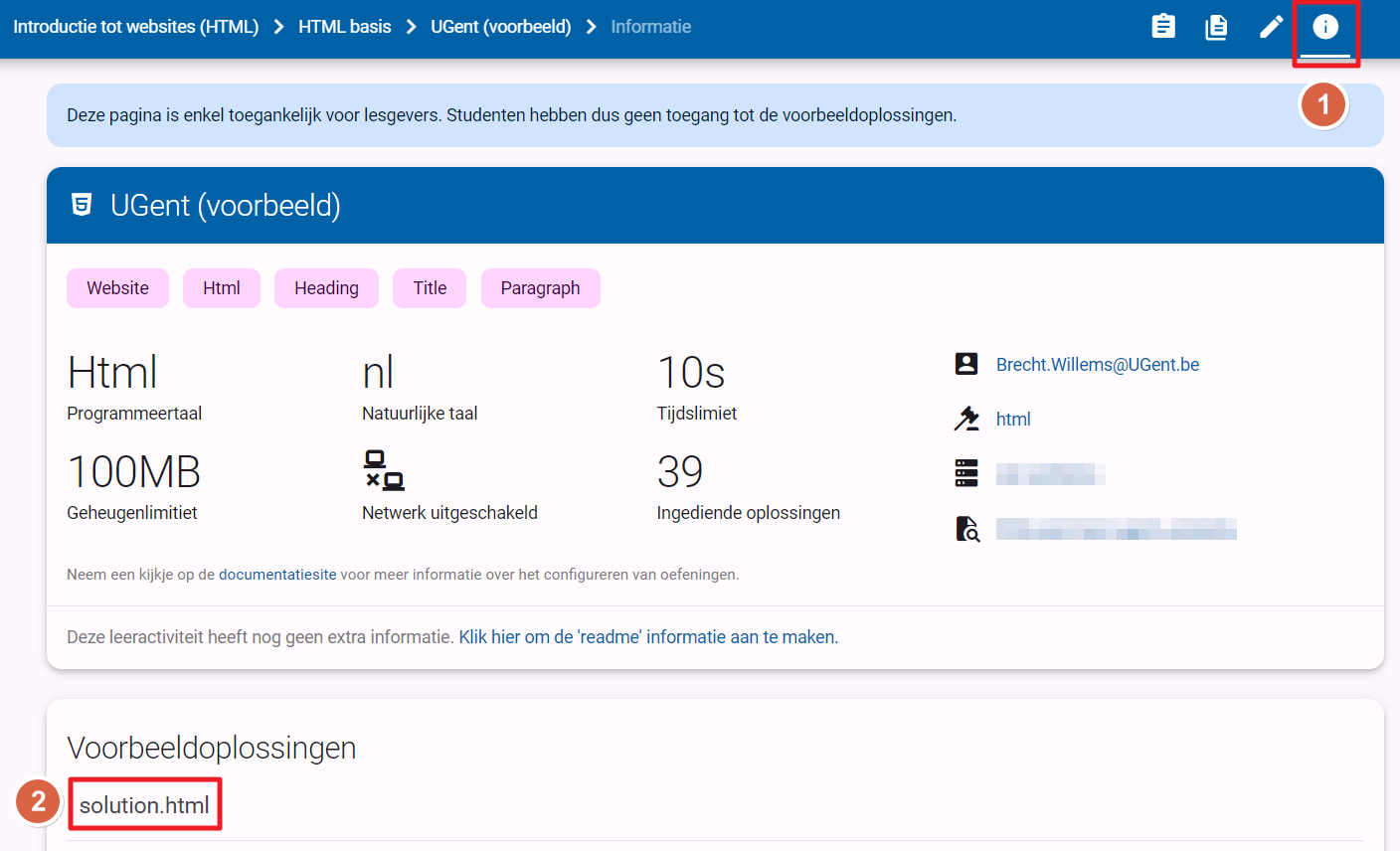
Task: Click the network disabled icon
Action: (384, 470)
